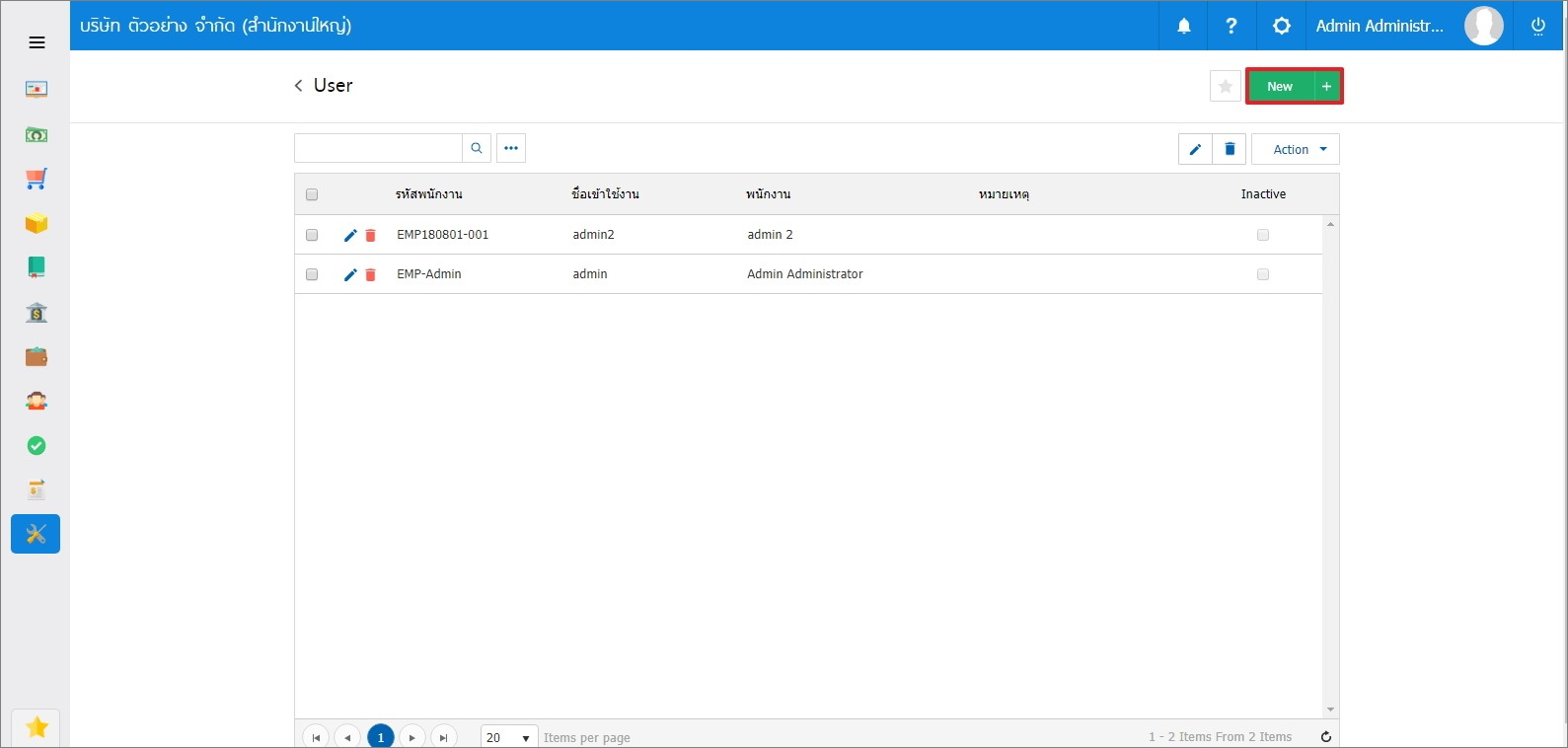
Task: Tick the select-all header checkbox
Action: [312, 194]
